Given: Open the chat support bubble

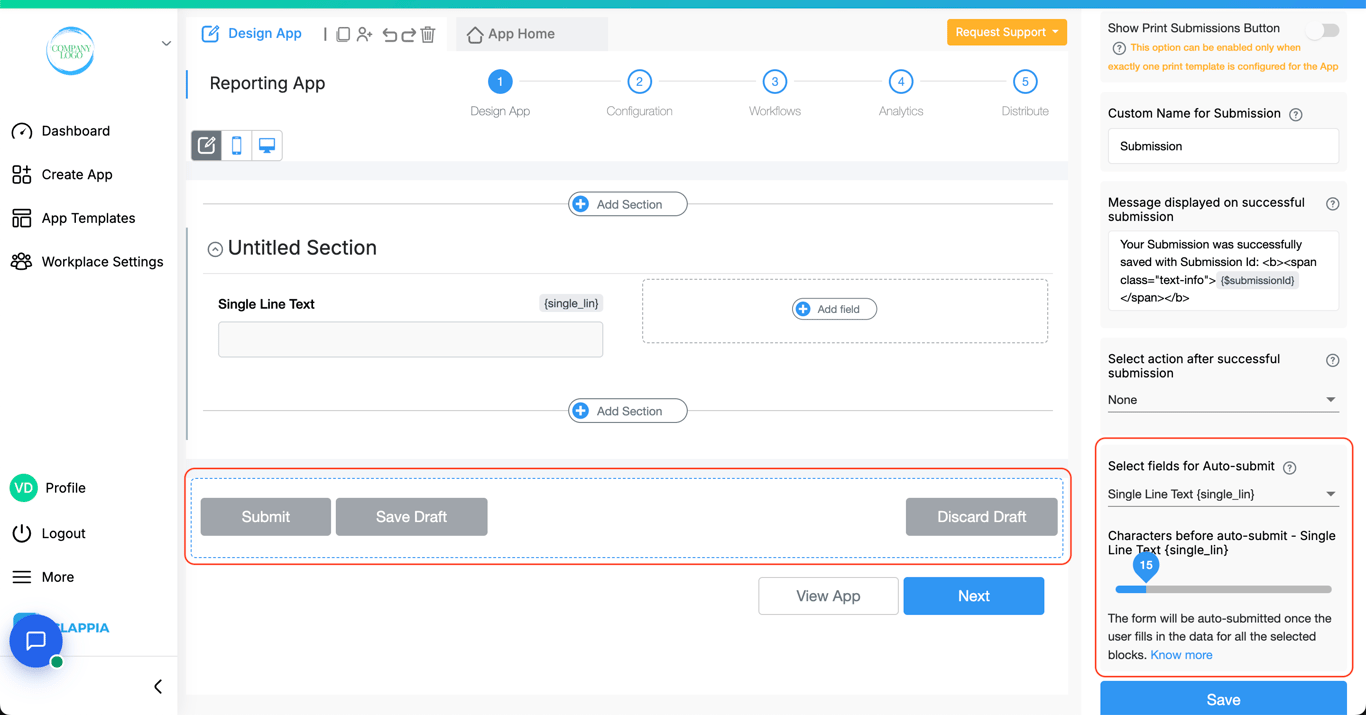Looking at the screenshot, I should click(36, 641).
